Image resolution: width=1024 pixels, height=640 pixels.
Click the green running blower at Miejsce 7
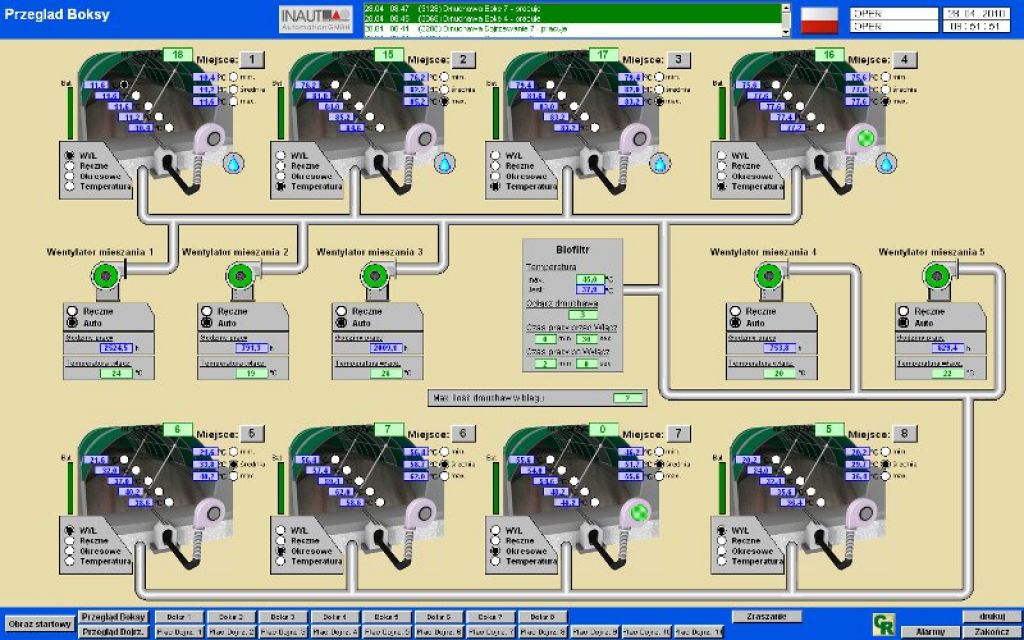tap(636, 513)
